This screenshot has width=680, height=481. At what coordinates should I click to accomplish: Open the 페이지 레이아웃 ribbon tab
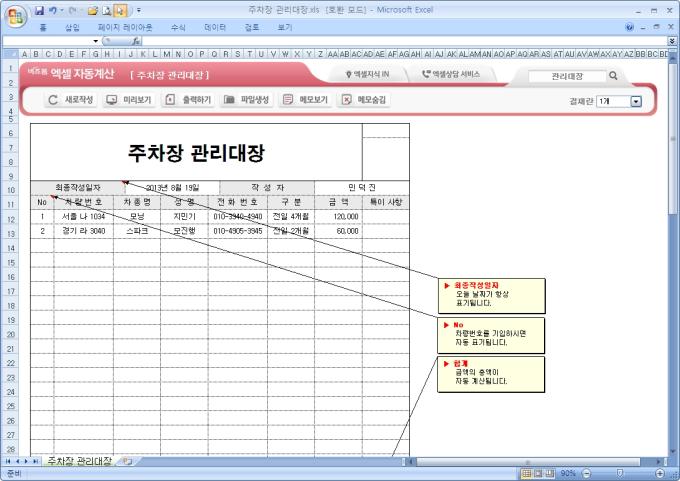pos(125,27)
